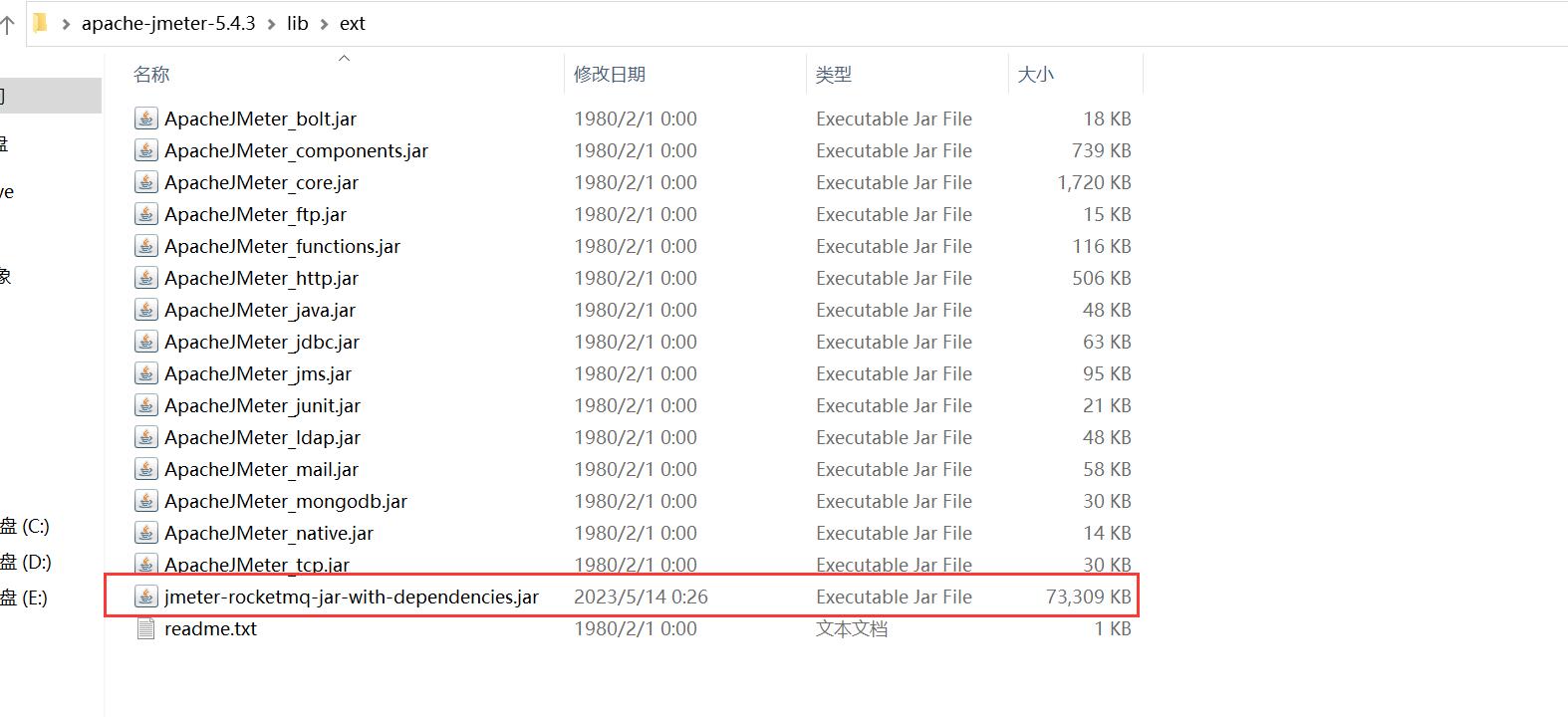Click the ApacheJMeter_mail.jar file icon
1568x717 pixels.
(145, 469)
